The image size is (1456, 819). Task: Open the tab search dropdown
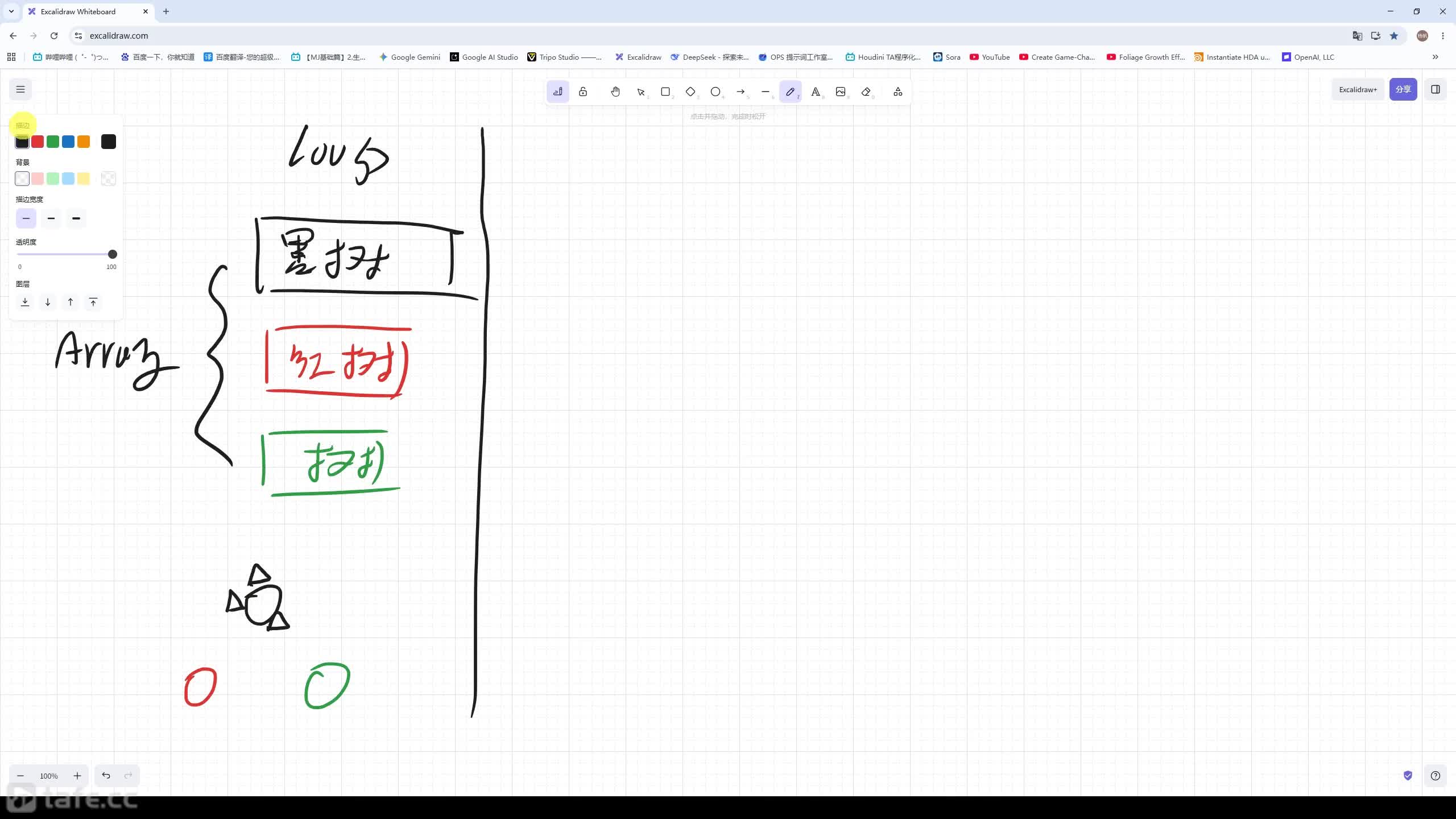pos(11,11)
